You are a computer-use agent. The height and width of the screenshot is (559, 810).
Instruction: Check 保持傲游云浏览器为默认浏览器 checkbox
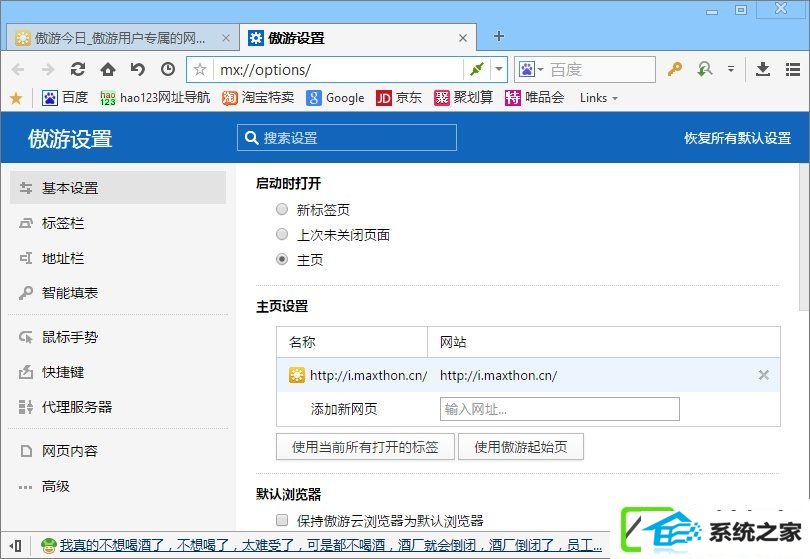(x=282, y=520)
